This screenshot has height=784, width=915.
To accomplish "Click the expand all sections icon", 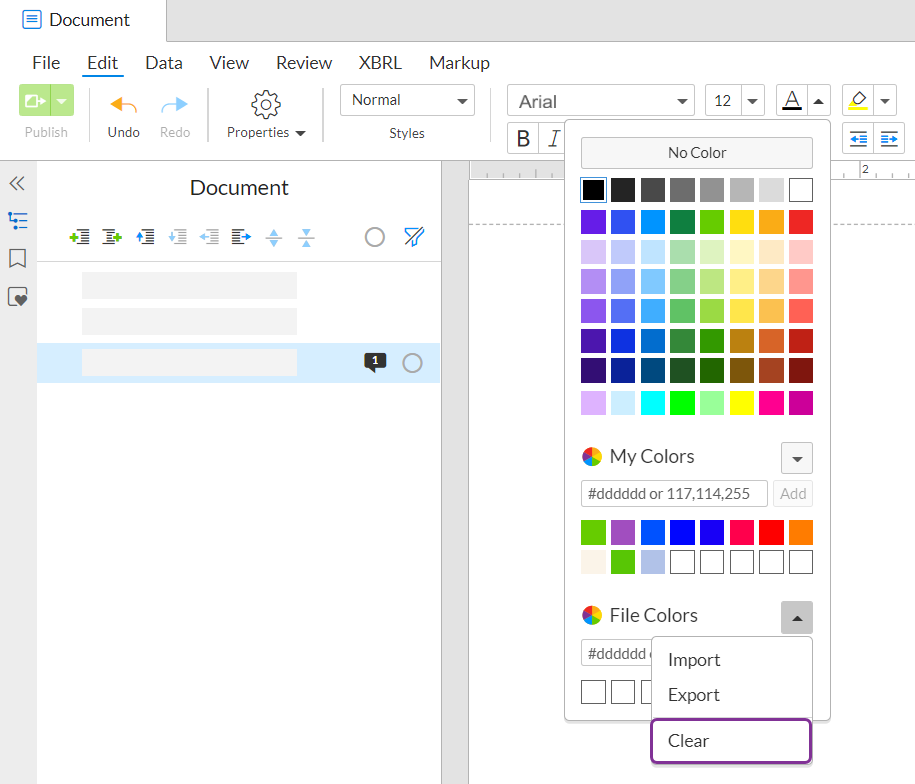I will pos(274,237).
